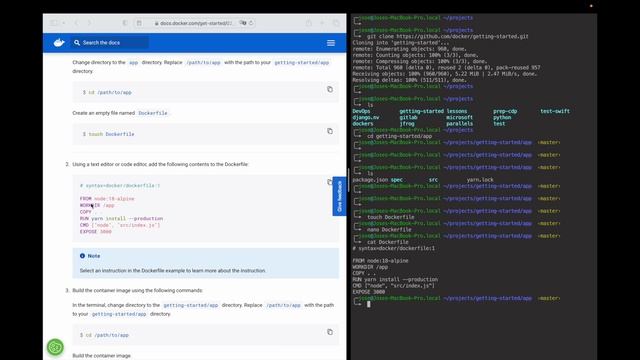640x360 pixels.
Task: Click the WORKDIR instruction in Dockerfile example
Action: (x=90, y=205)
